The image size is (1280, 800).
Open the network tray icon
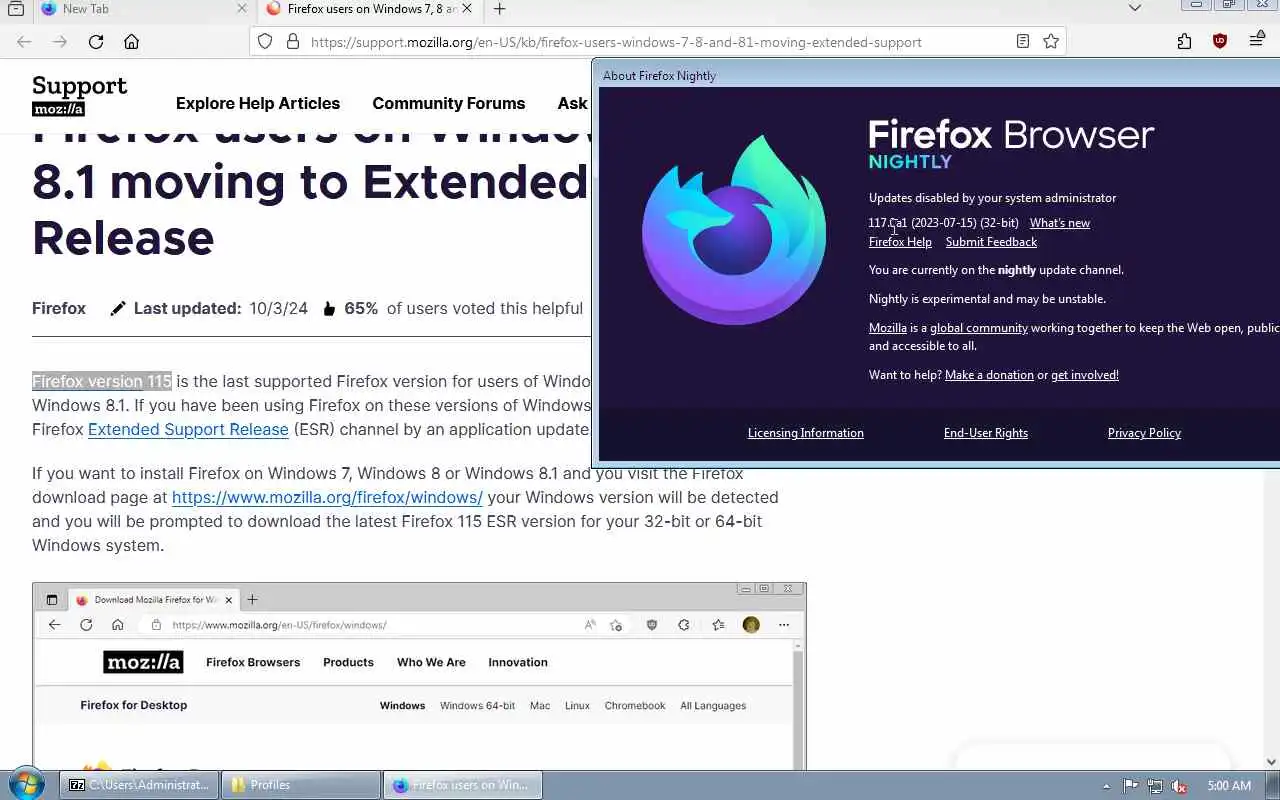[x=1155, y=786]
